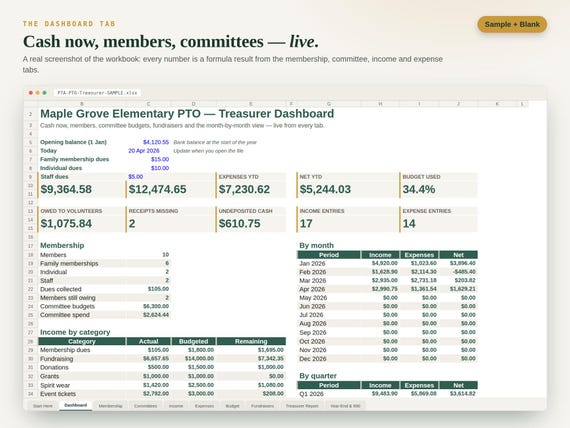Image resolution: width=570 pixels, height=428 pixels.
Task: Click the Net header in By month table
Action: tap(458, 255)
